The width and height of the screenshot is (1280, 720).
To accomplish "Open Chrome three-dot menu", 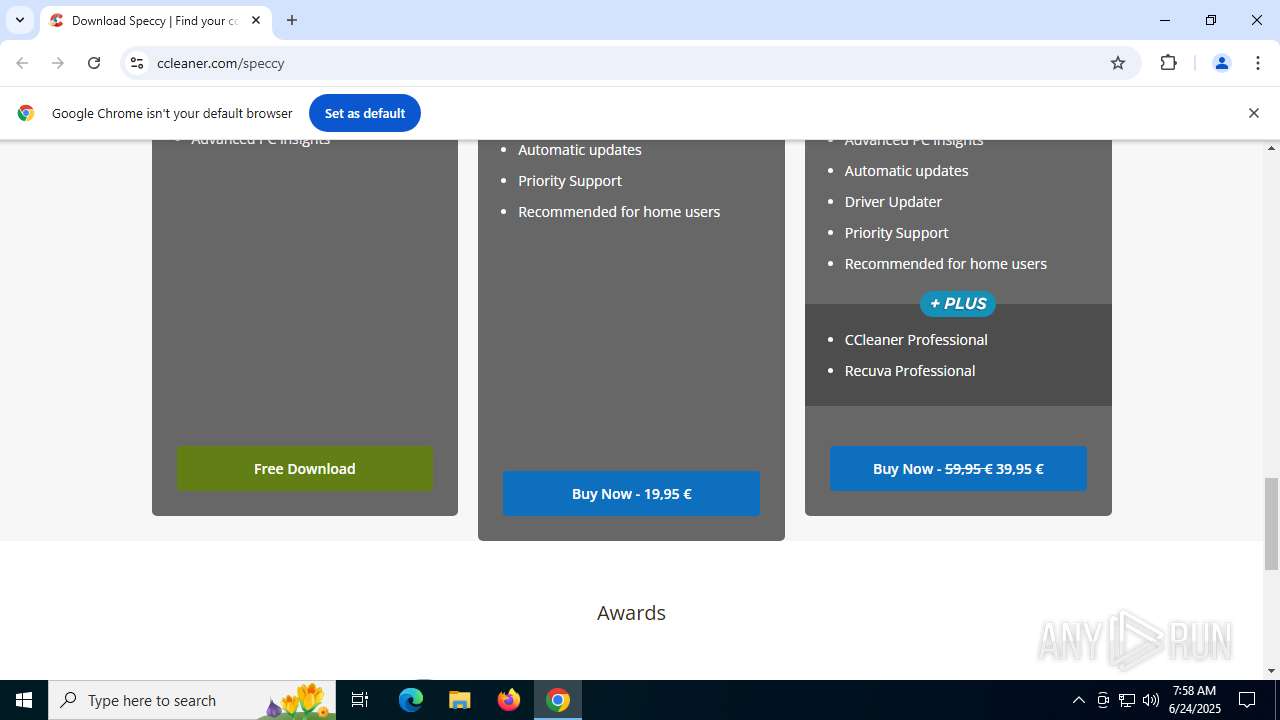I will 1258,63.
